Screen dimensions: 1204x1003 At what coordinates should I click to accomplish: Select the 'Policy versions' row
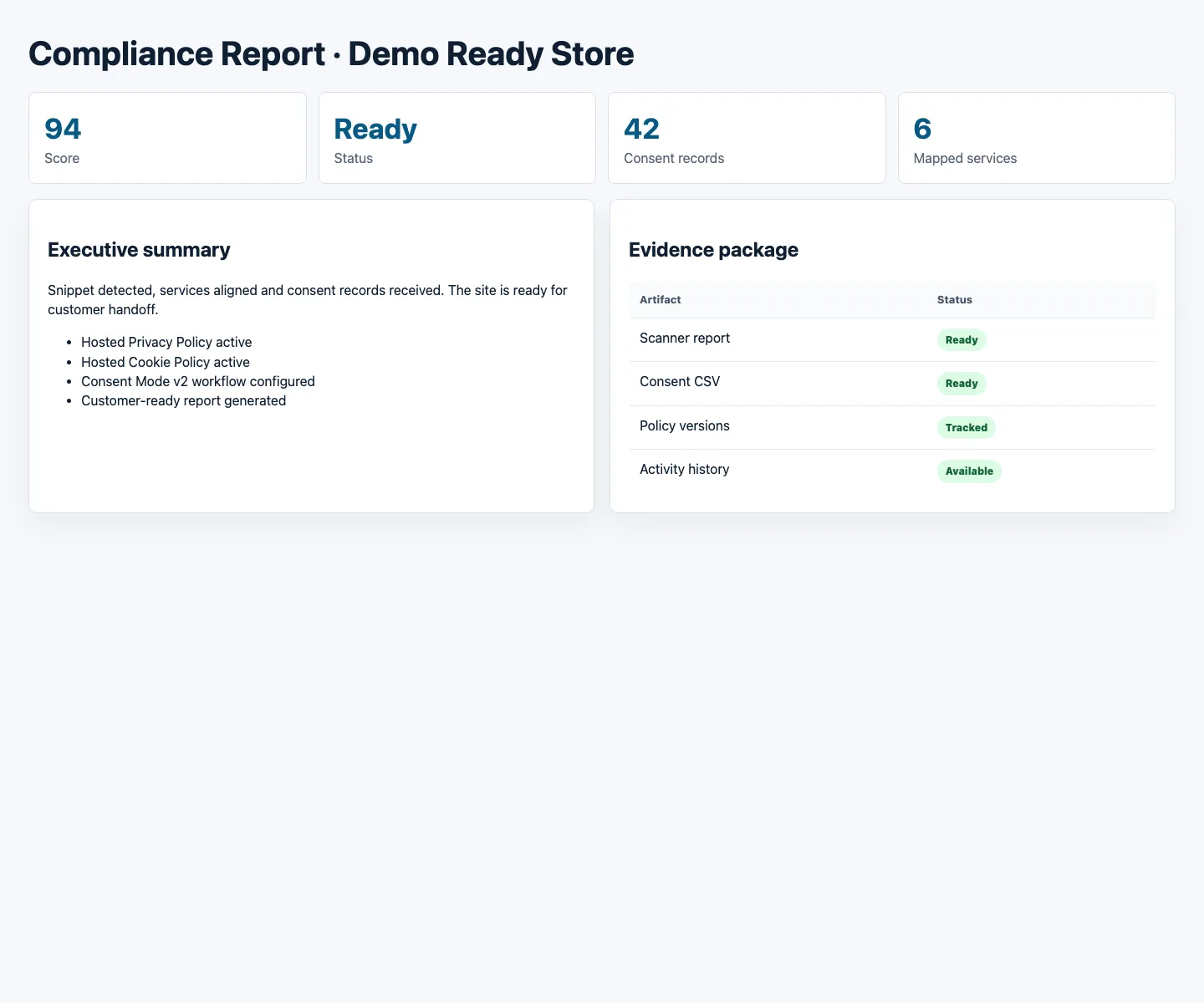coord(892,427)
